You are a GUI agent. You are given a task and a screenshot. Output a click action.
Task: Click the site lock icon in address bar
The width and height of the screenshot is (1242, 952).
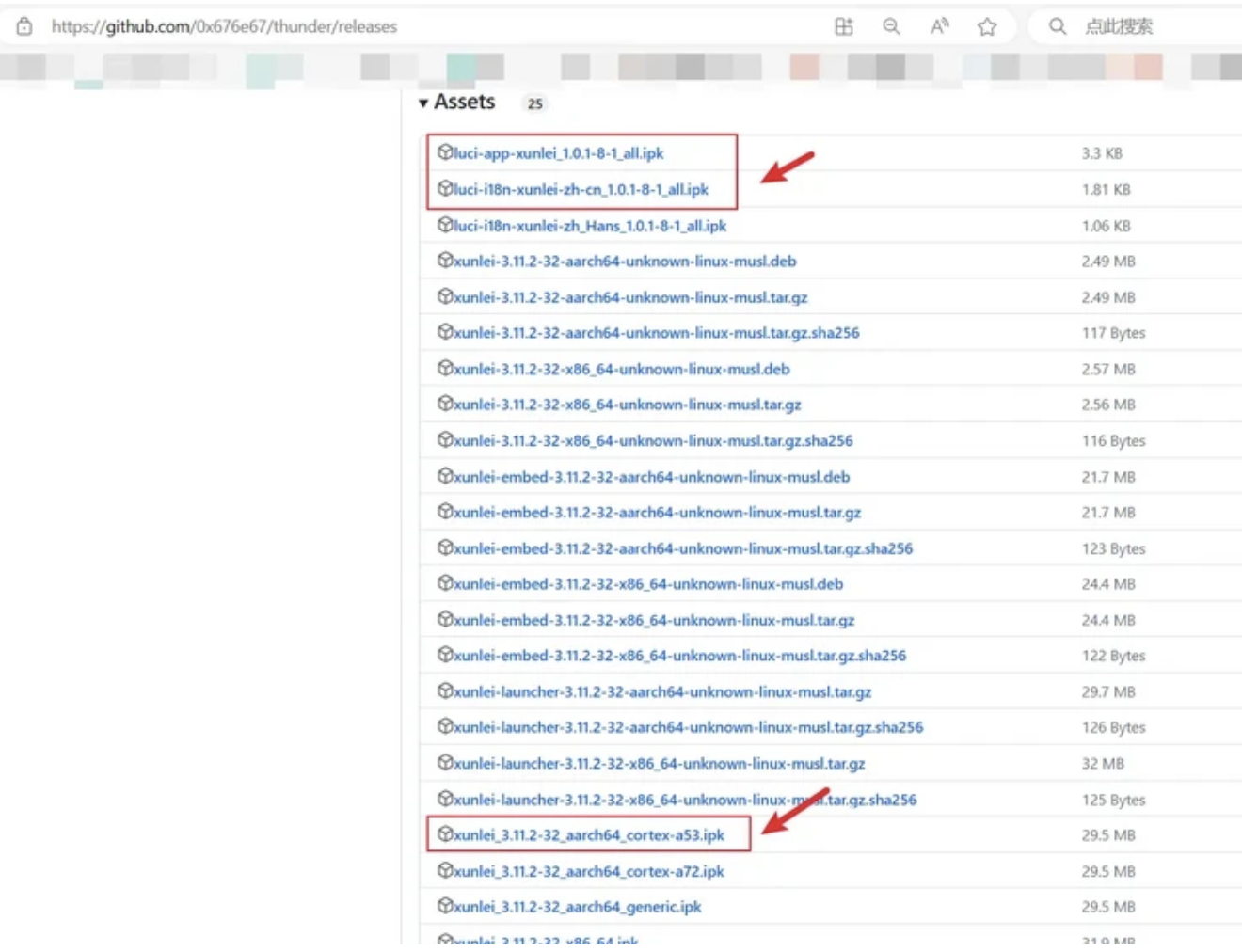[x=24, y=26]
